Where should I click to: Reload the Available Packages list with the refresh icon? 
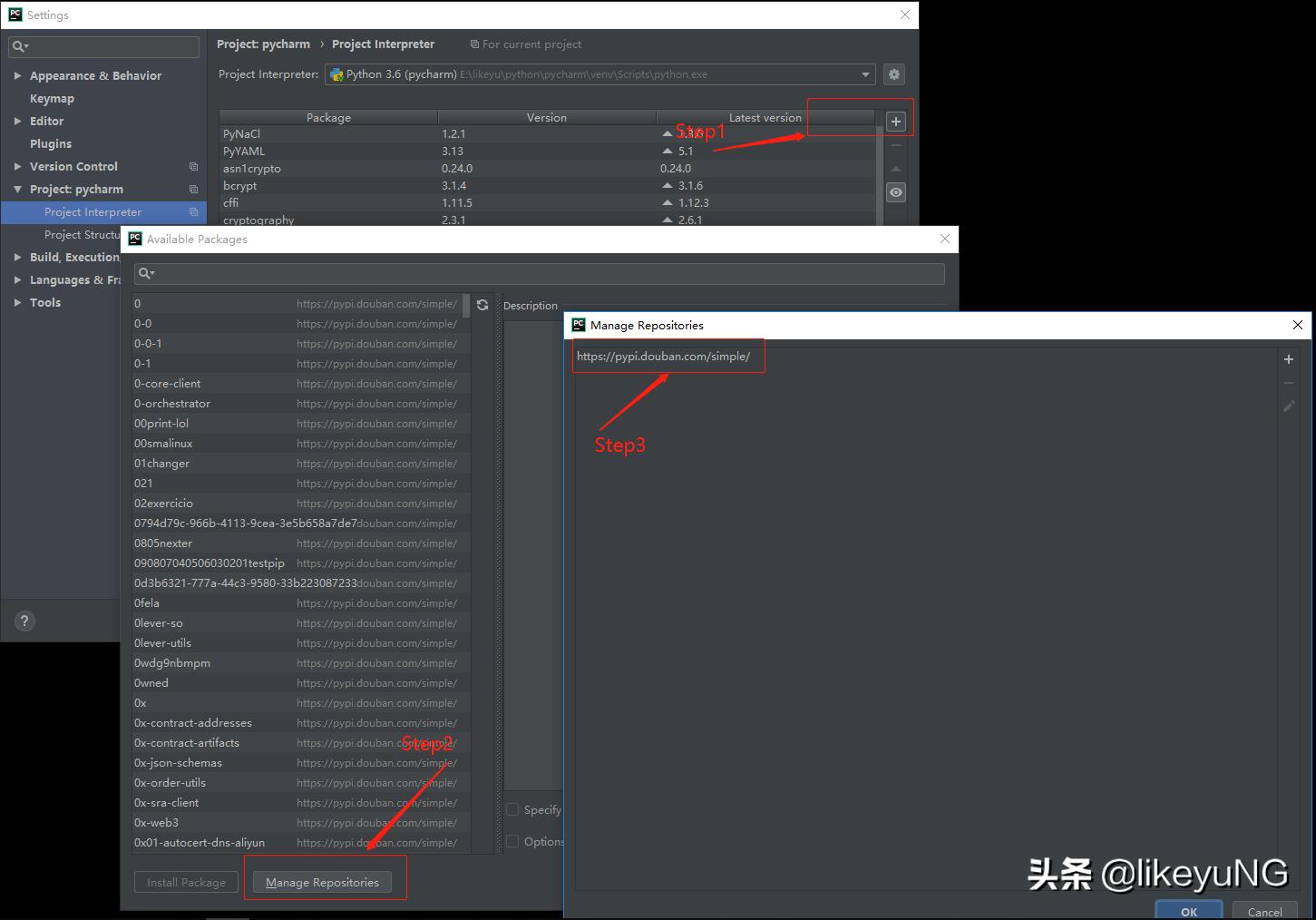coord(483,305)
